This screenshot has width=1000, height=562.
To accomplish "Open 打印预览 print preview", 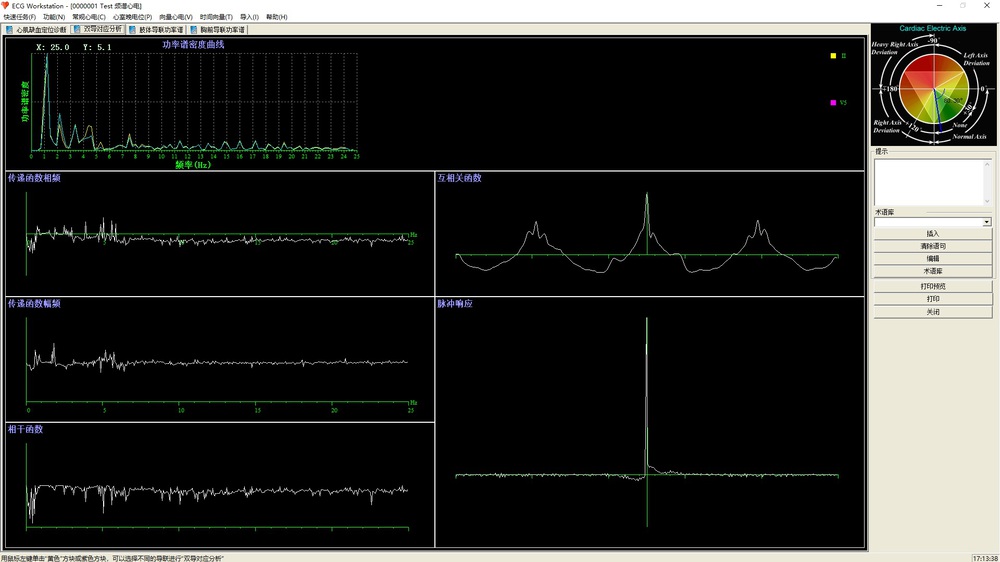I will coord(933,286).
